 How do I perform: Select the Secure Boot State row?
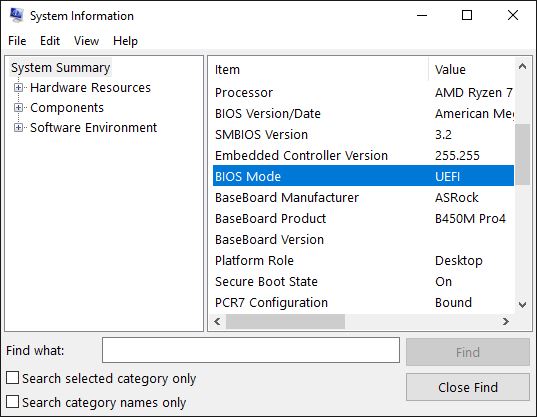tap(363, 282)
